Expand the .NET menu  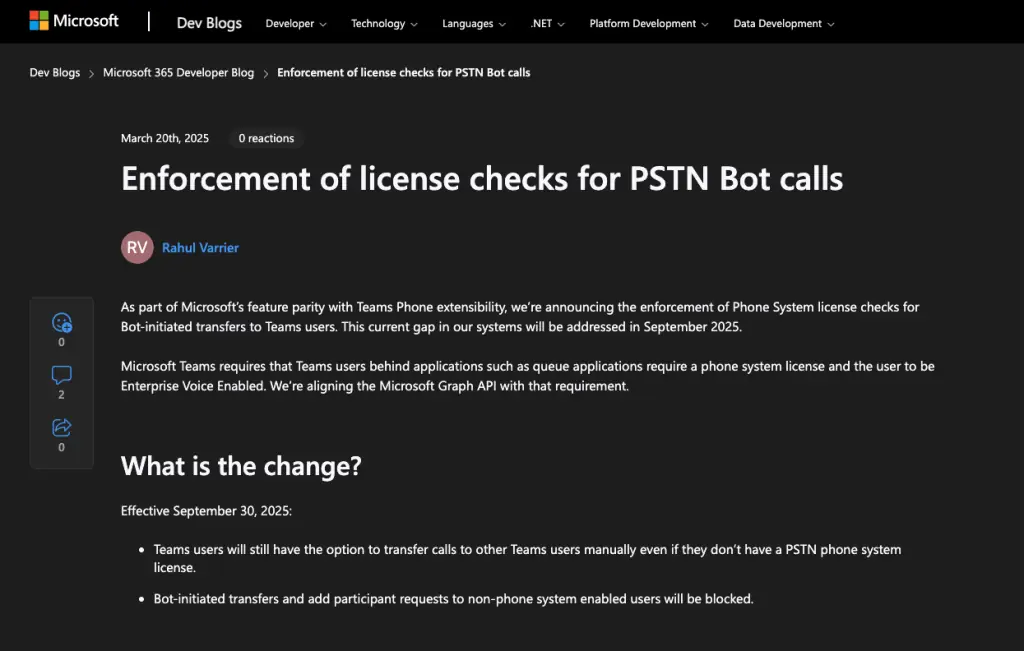pos(547,24)
